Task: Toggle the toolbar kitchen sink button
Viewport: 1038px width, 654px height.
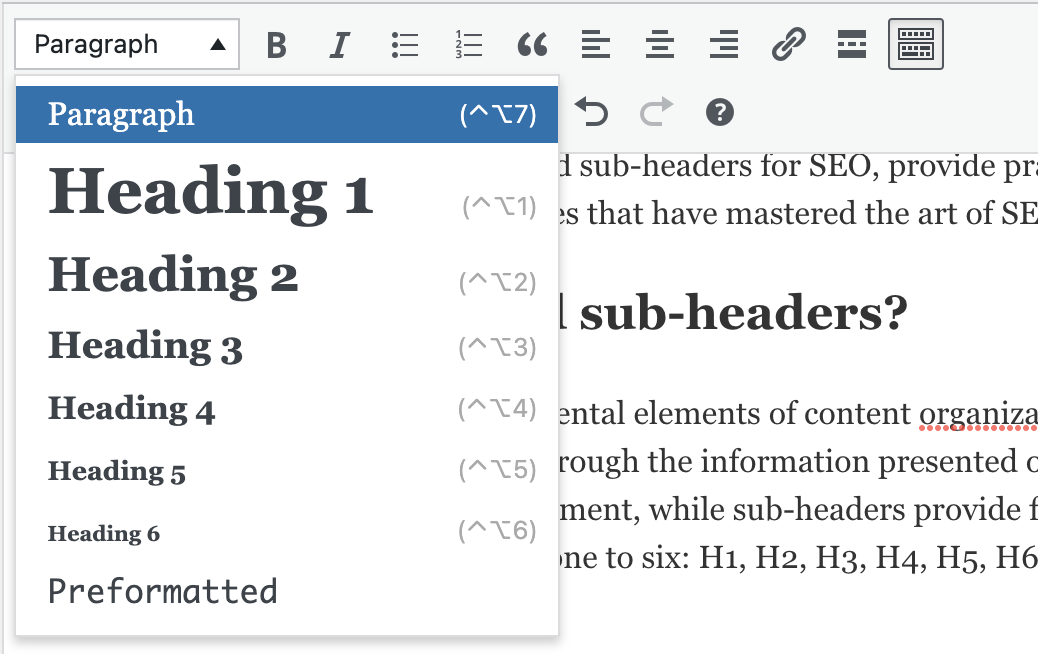Action: click(916, 45)
